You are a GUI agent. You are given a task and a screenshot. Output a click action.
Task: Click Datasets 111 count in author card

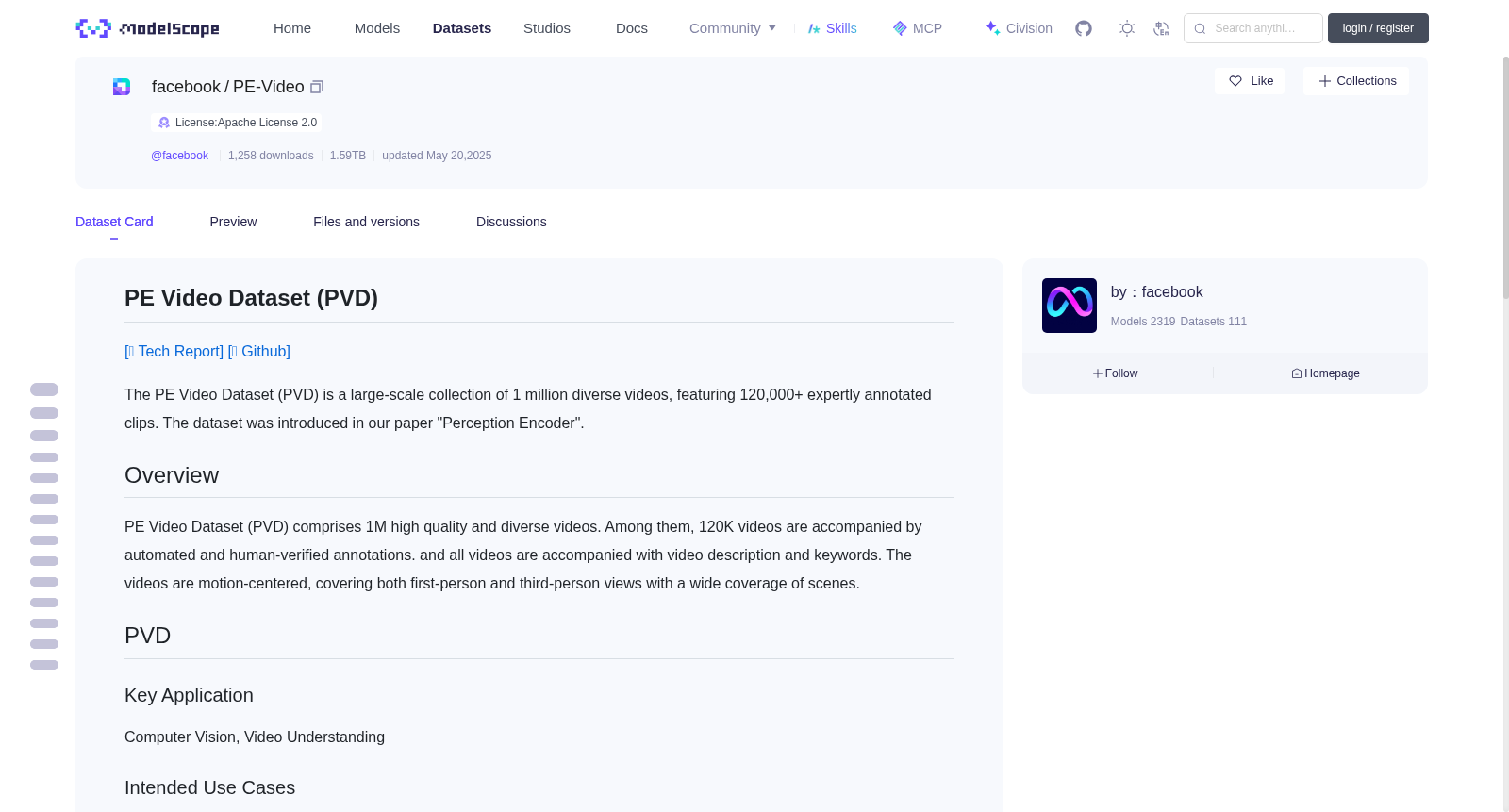coord(1214,322)
